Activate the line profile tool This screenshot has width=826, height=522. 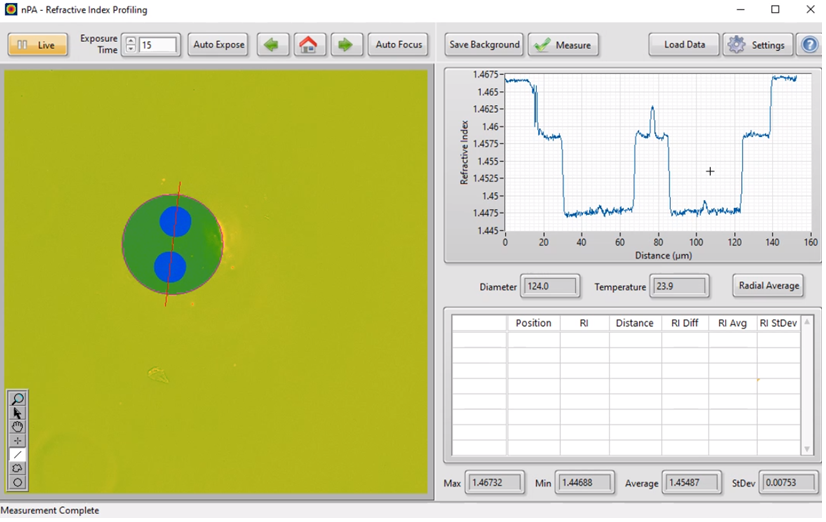pos(18,455)
